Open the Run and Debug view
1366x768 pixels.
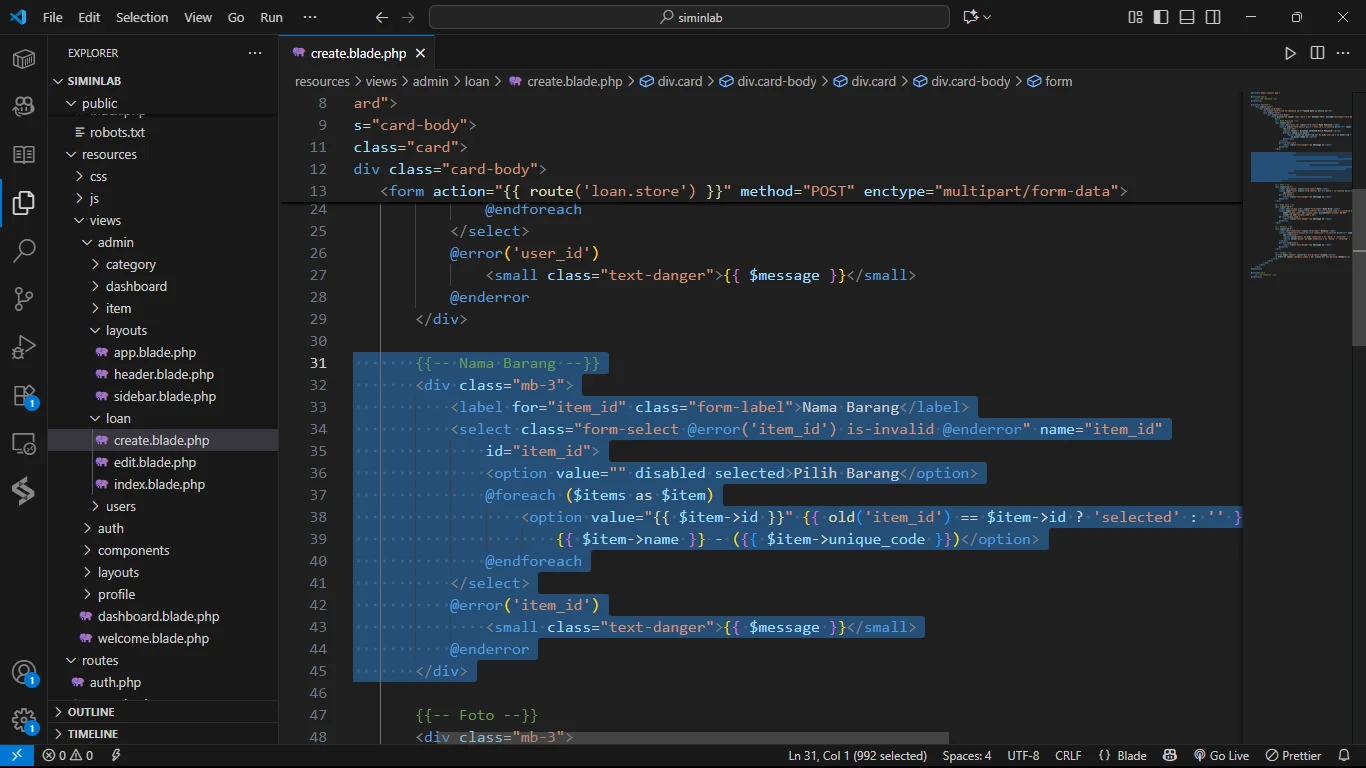coord(24,347)
